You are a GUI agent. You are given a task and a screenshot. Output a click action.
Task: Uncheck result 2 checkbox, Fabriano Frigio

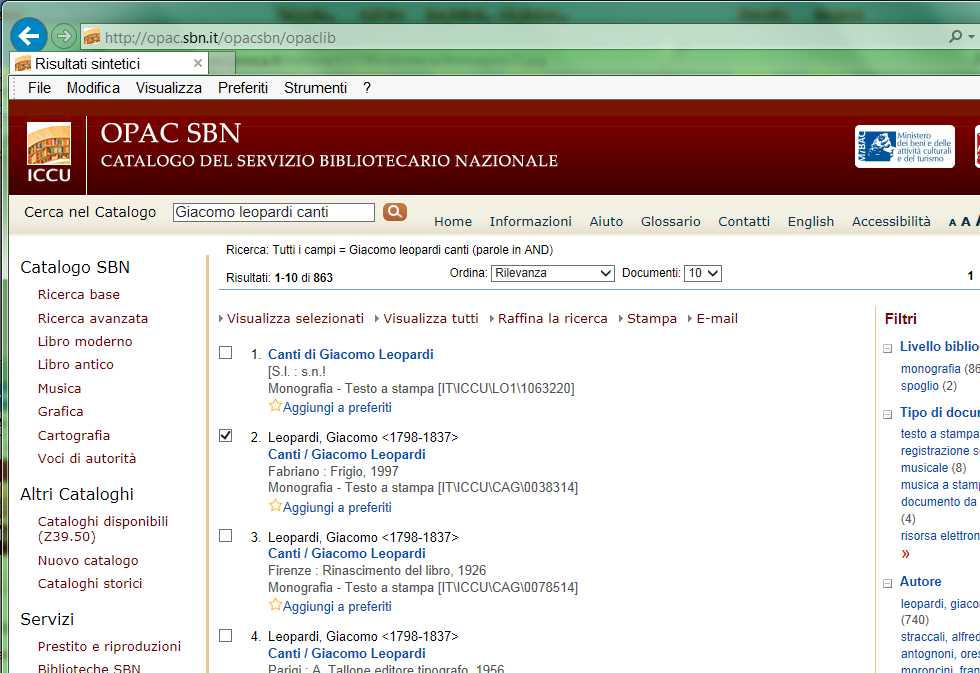pyautogui.click(x=226, y=436)
